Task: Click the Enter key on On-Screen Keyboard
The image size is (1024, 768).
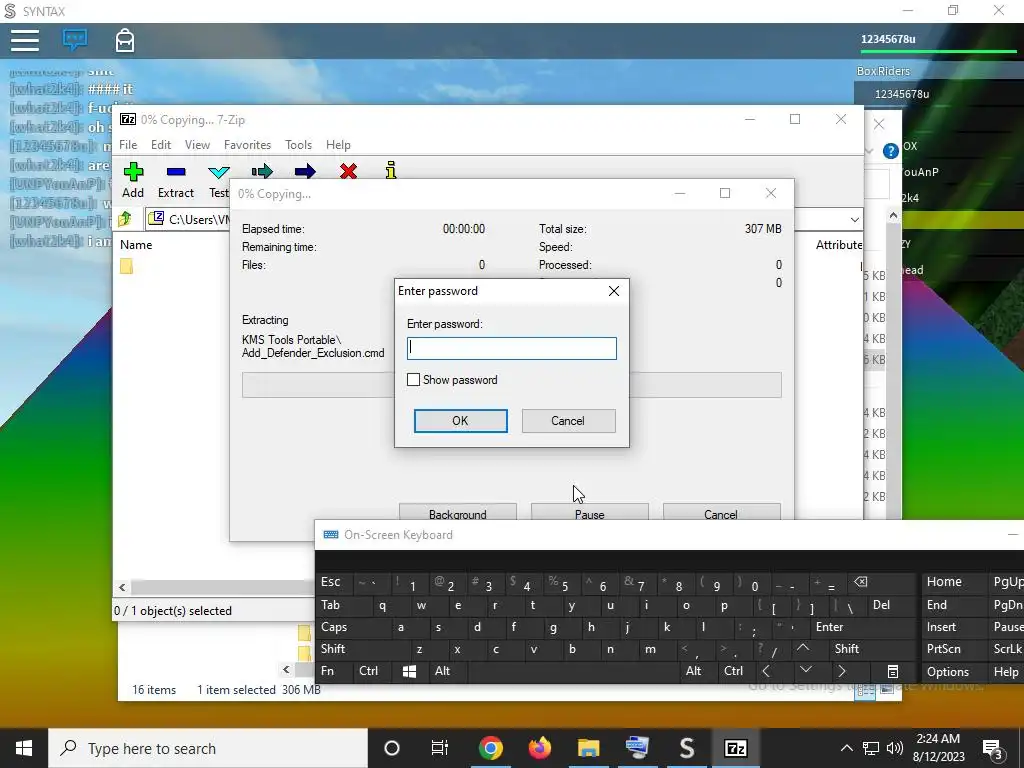Action: 829,627
